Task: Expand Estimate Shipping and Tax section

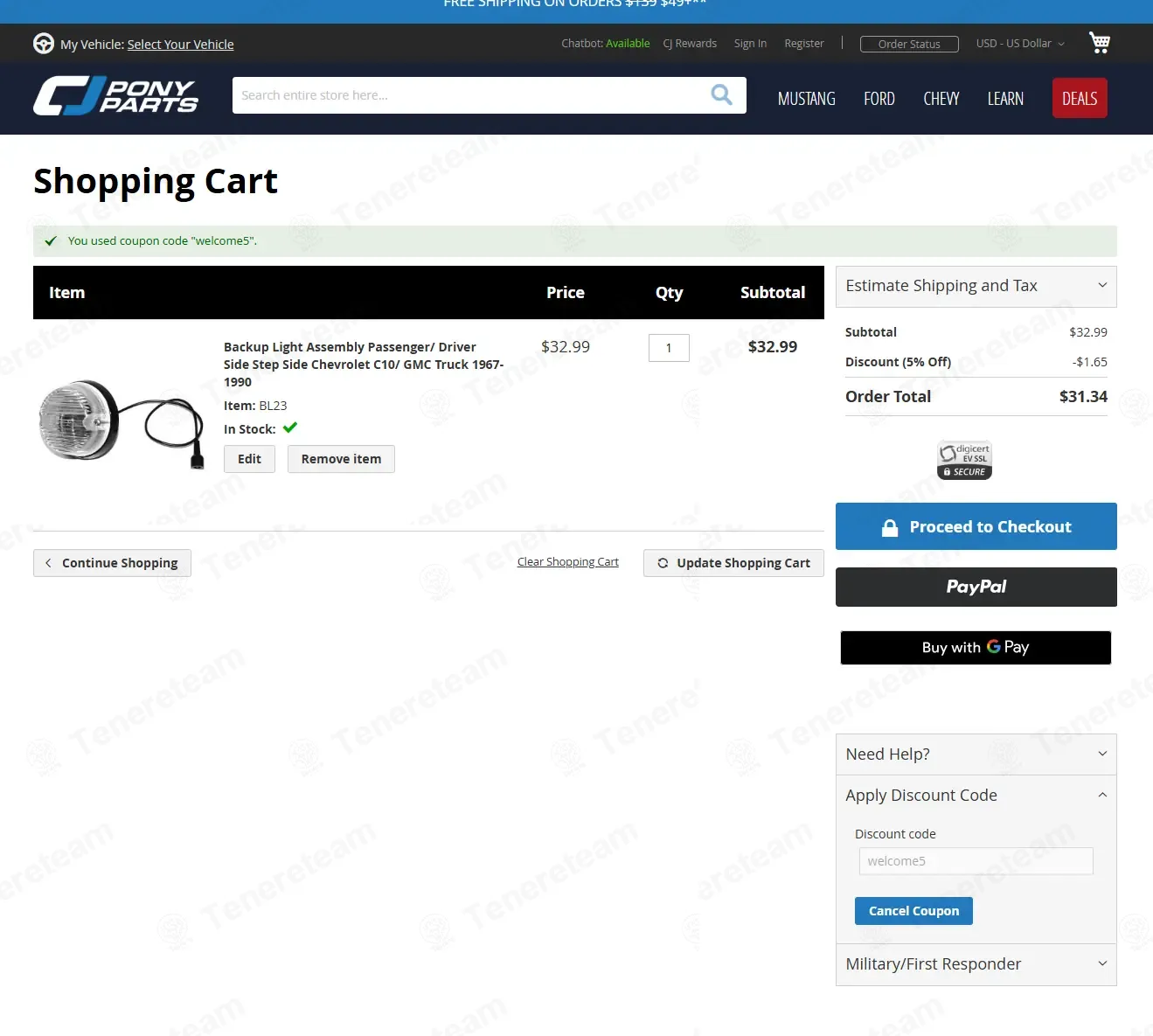Action: pos(976,286)
